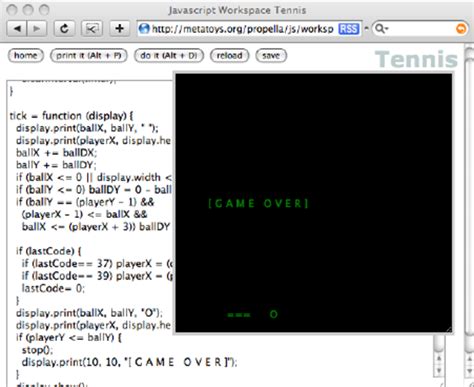Click the RSS badge in the address bar
The width and height of the screenshot is (474, 387).
[x=349, y=29]
